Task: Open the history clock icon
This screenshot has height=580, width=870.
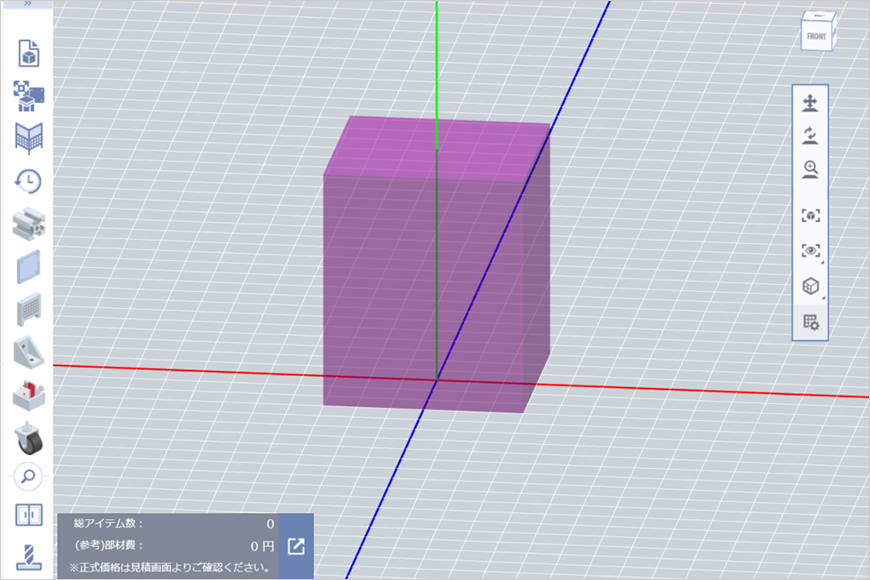Action: click(29, 181)
